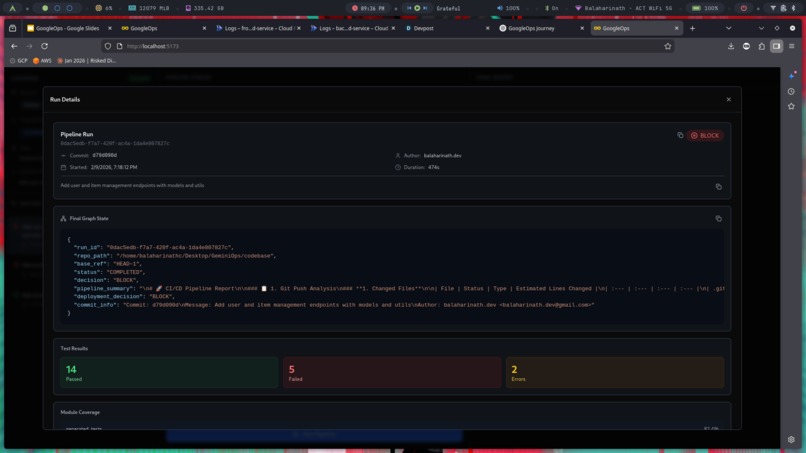Close the Run Details dialog
Image resolution: width=806 pixels, height=453 pixels.
tap(728, 99)
